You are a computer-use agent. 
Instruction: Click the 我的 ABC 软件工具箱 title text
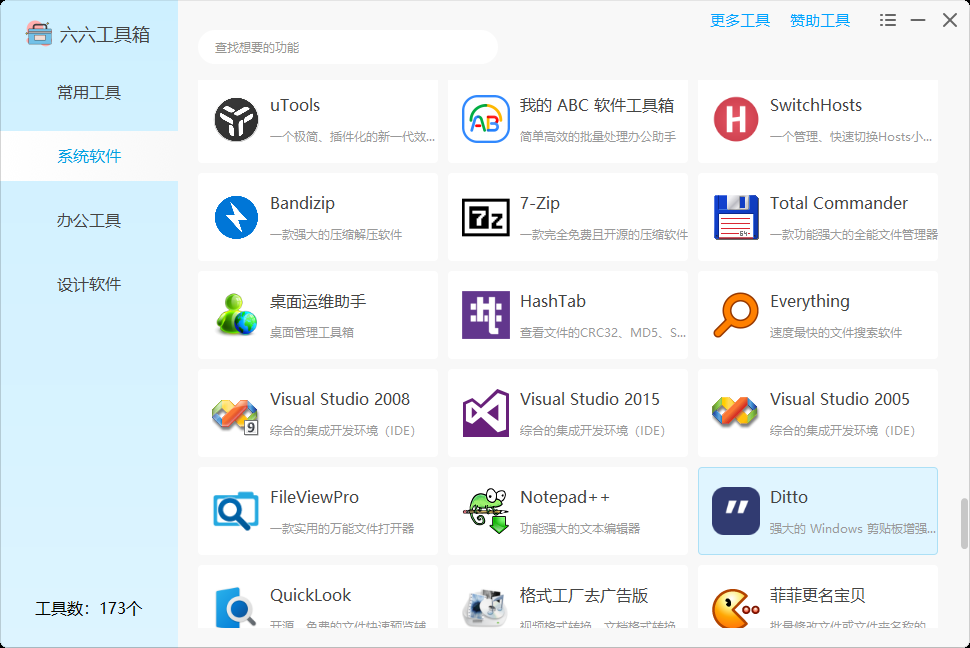597,105
